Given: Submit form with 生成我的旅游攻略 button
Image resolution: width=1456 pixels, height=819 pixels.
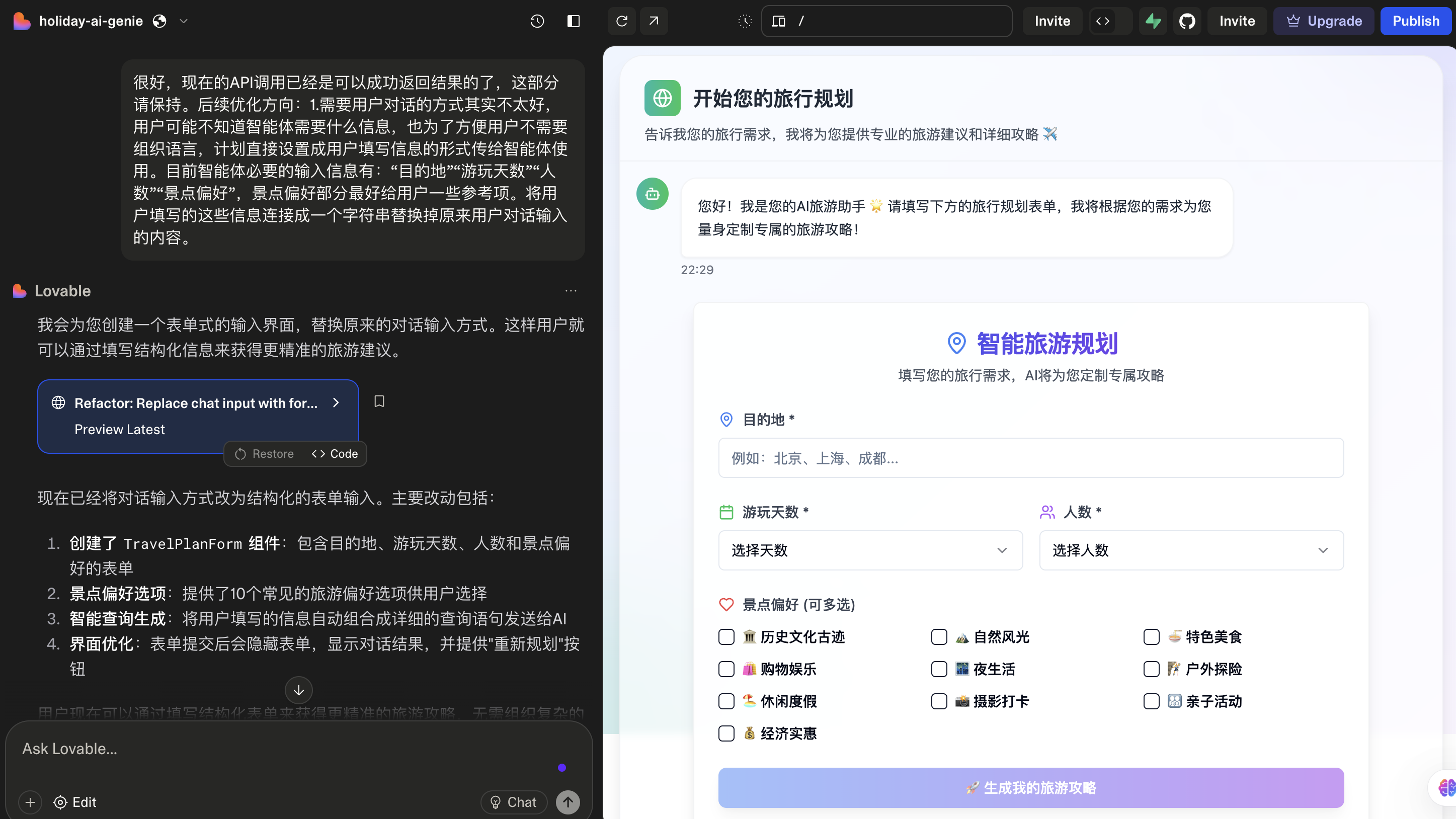Looking at the screenshot, I should click(x=1031, y=787).
